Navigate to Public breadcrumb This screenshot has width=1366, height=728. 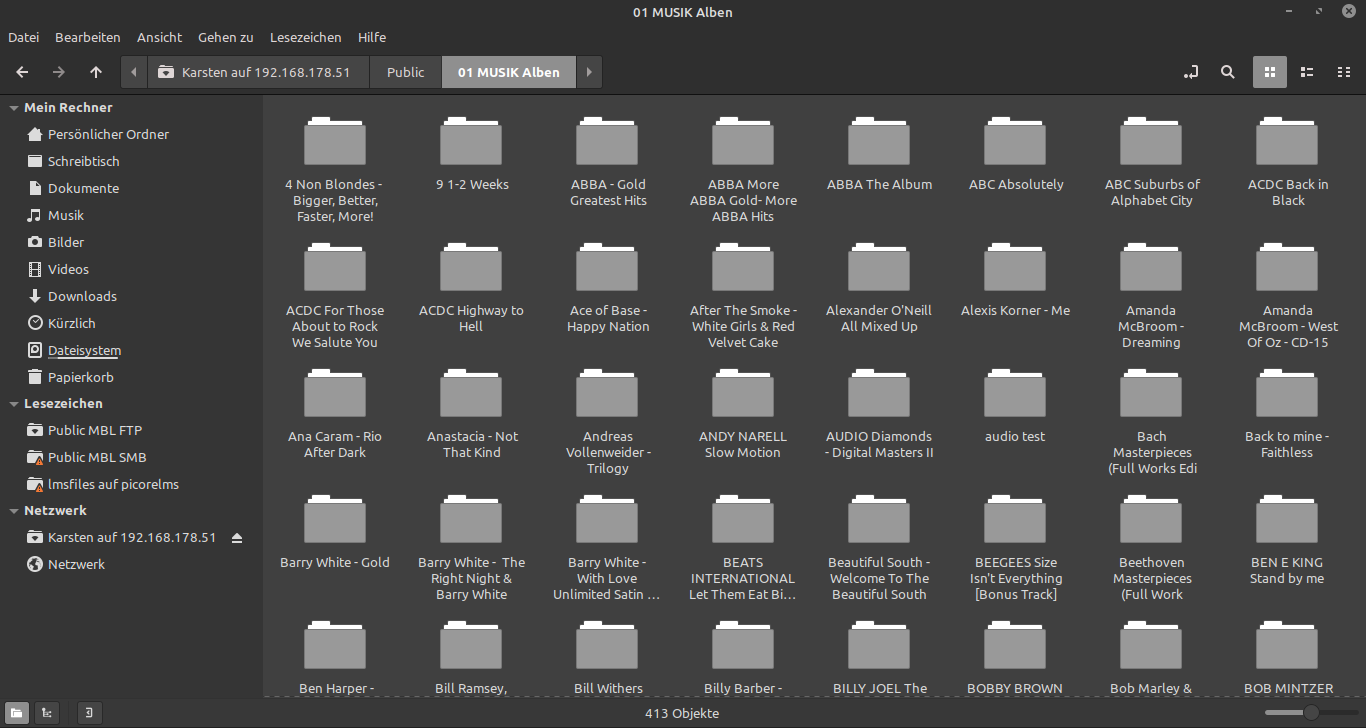[x=406, y=72]
